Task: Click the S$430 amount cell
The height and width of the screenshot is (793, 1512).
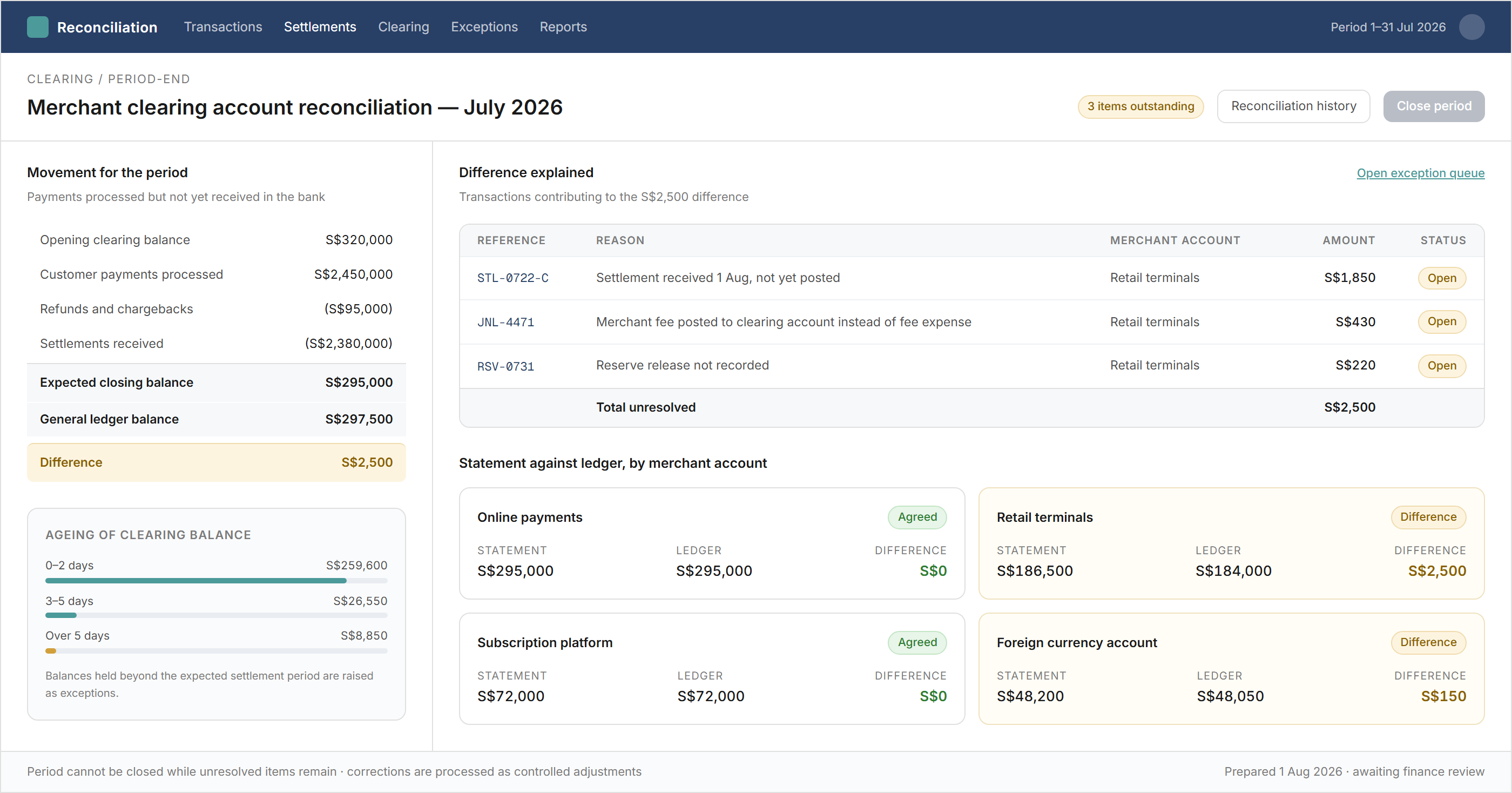Action: 1355,321
